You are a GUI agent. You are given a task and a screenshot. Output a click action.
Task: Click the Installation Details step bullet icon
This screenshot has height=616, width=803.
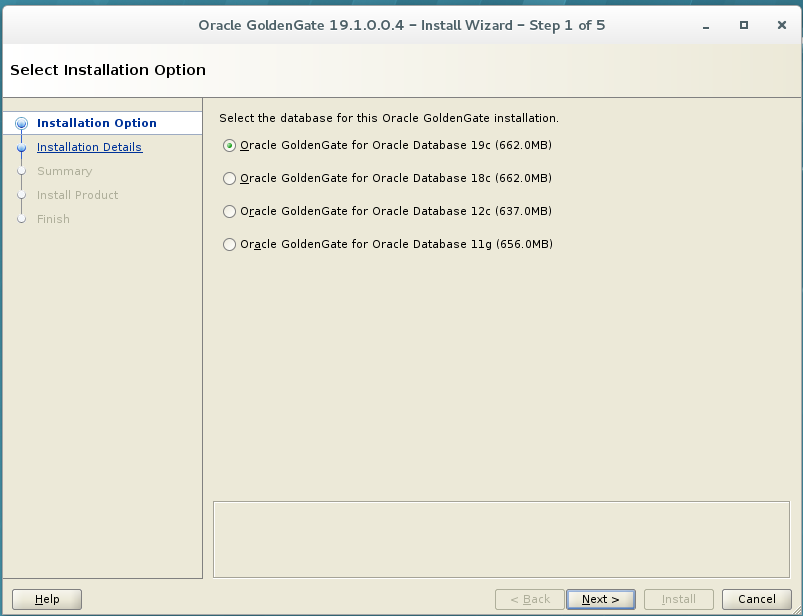tap(22, 147)
